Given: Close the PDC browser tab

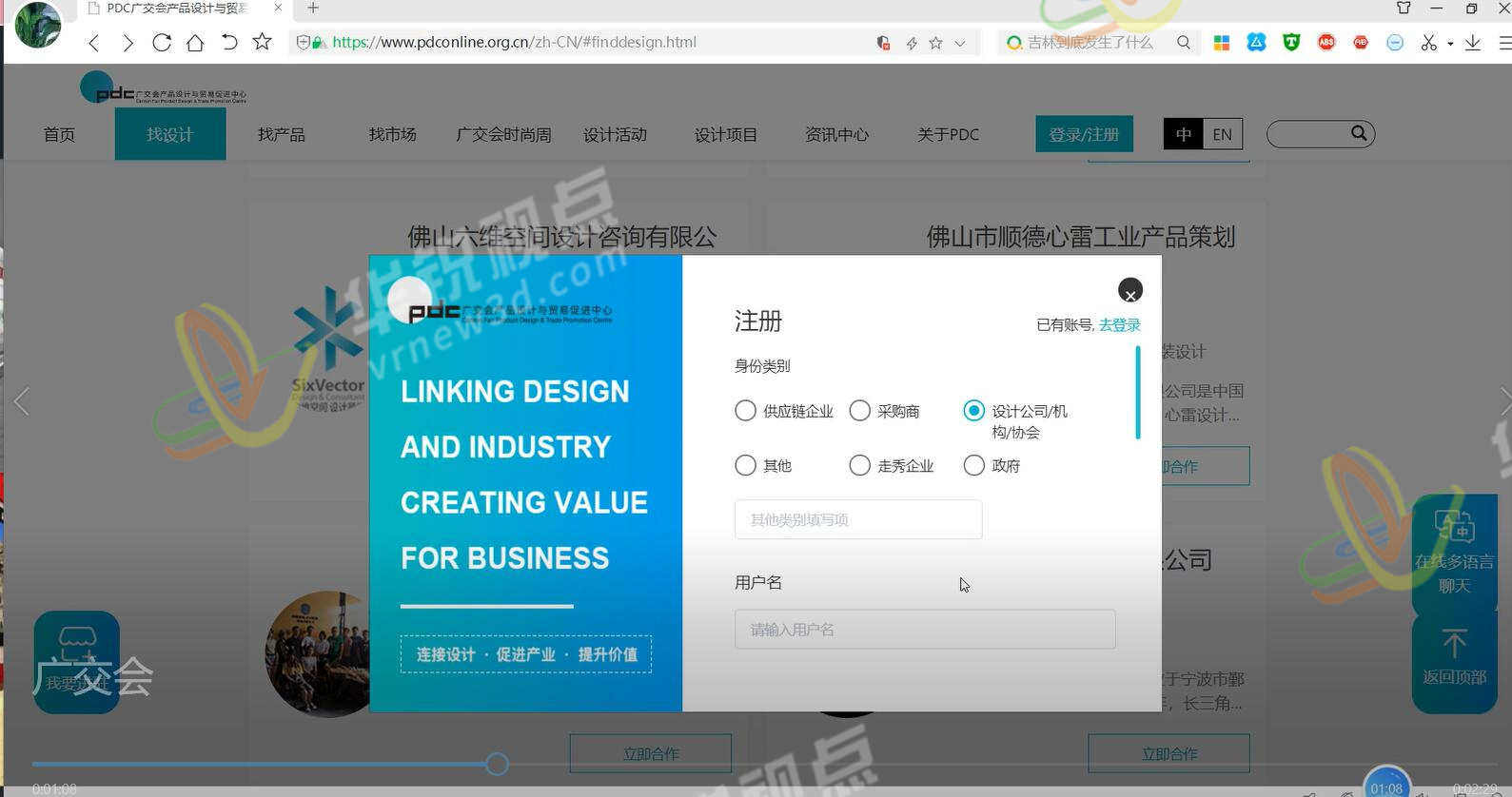Looking at the screenshot, I should (x=278, y=9).
